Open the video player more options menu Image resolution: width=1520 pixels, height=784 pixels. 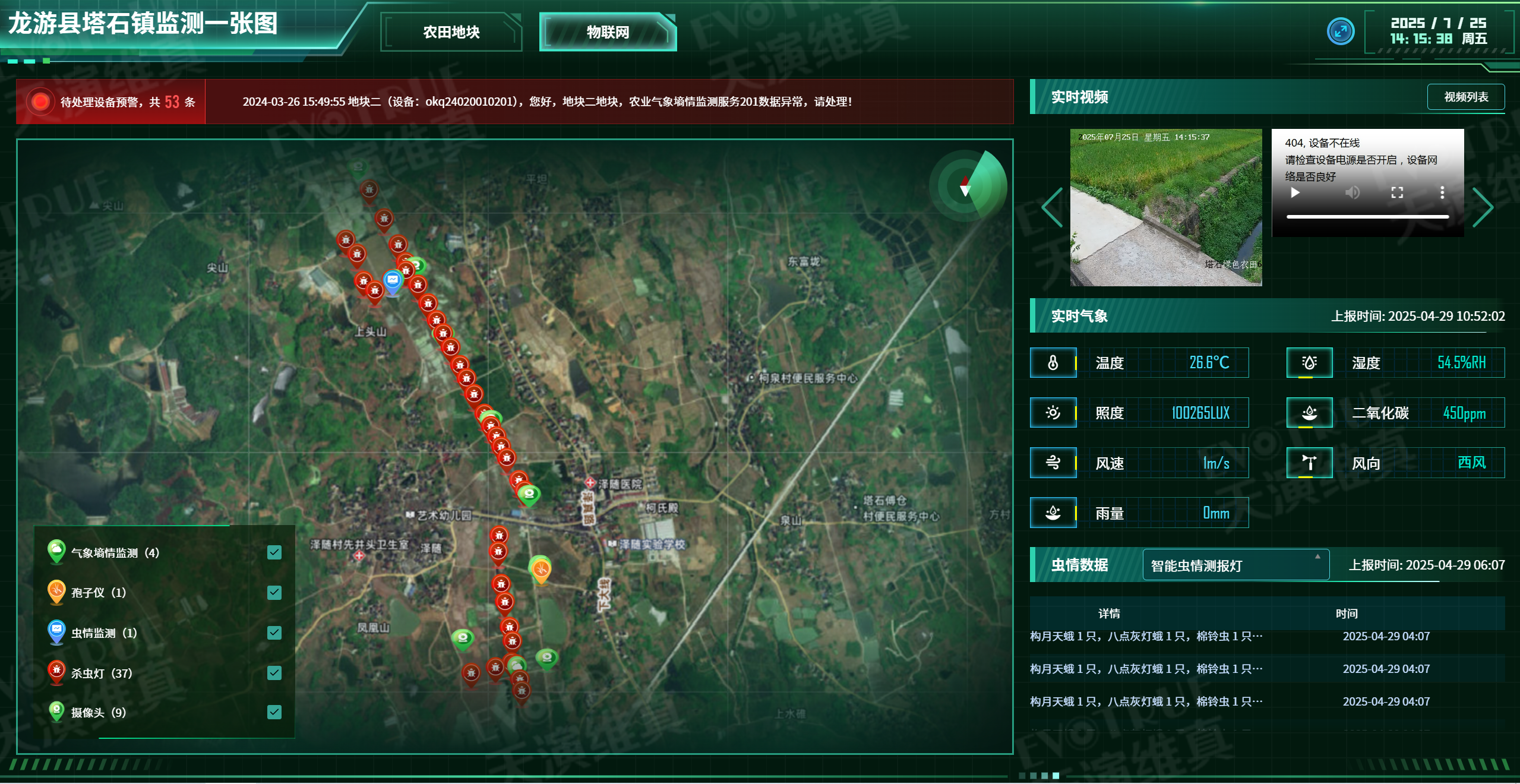1442,192
